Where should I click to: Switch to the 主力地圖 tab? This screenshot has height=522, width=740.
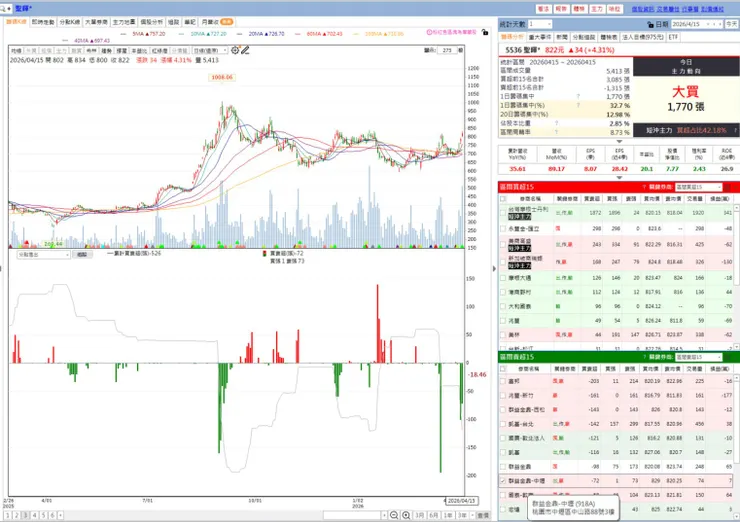(x=124, y=22)
